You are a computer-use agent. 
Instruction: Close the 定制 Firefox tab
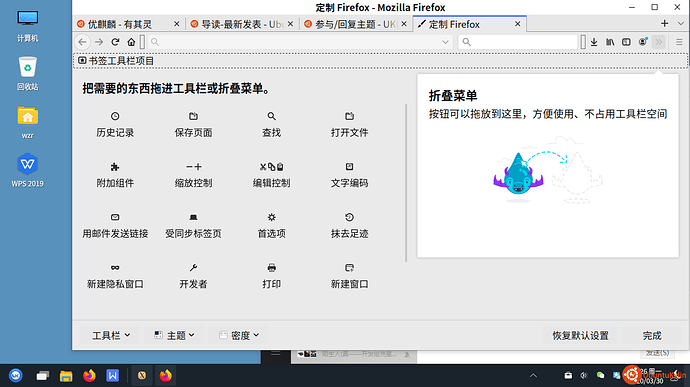point(518,24)
